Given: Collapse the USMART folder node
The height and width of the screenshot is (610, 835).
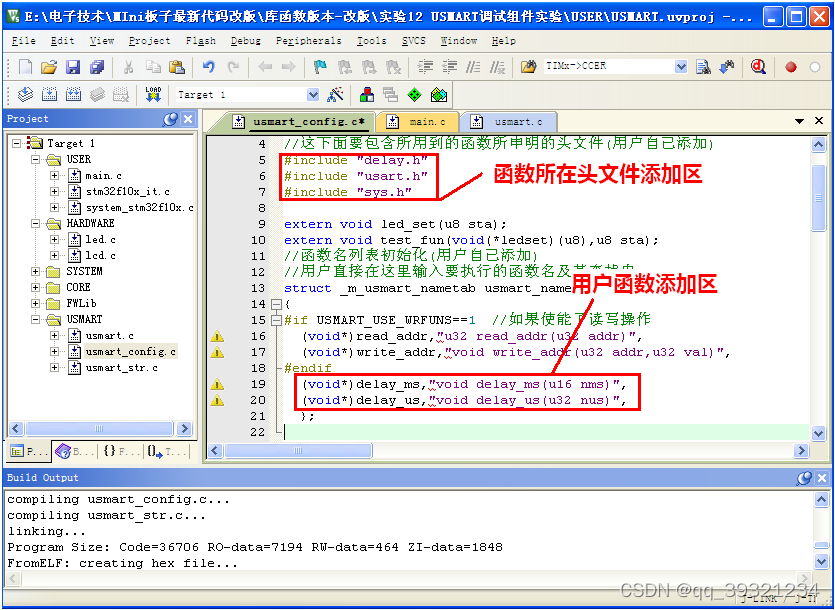Looking at the screenshot, I should coord(35,320).
